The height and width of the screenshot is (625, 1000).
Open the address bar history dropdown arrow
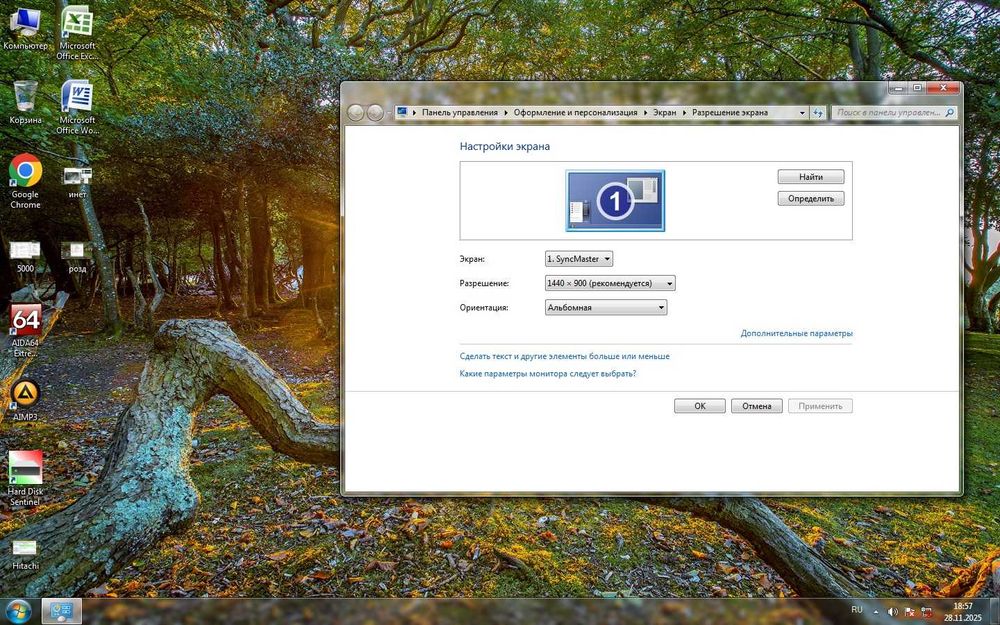click(802, 113)
